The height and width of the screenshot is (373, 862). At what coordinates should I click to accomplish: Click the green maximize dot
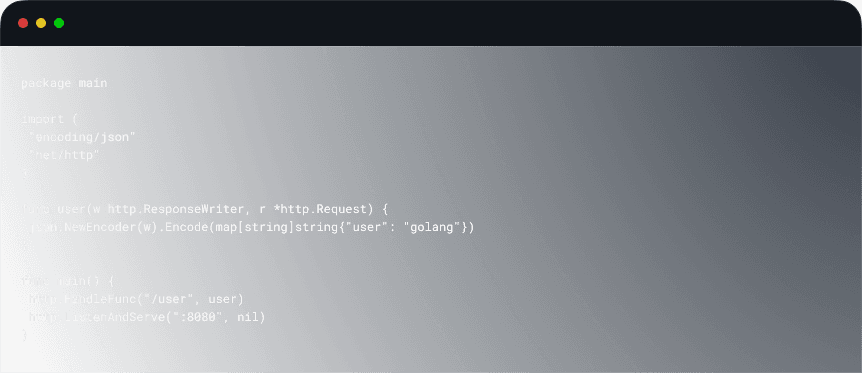(59, 23)
